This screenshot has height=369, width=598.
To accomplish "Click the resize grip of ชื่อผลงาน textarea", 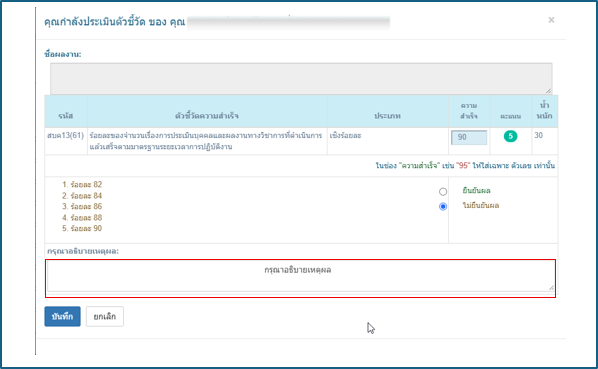I will tap(548, 91).
